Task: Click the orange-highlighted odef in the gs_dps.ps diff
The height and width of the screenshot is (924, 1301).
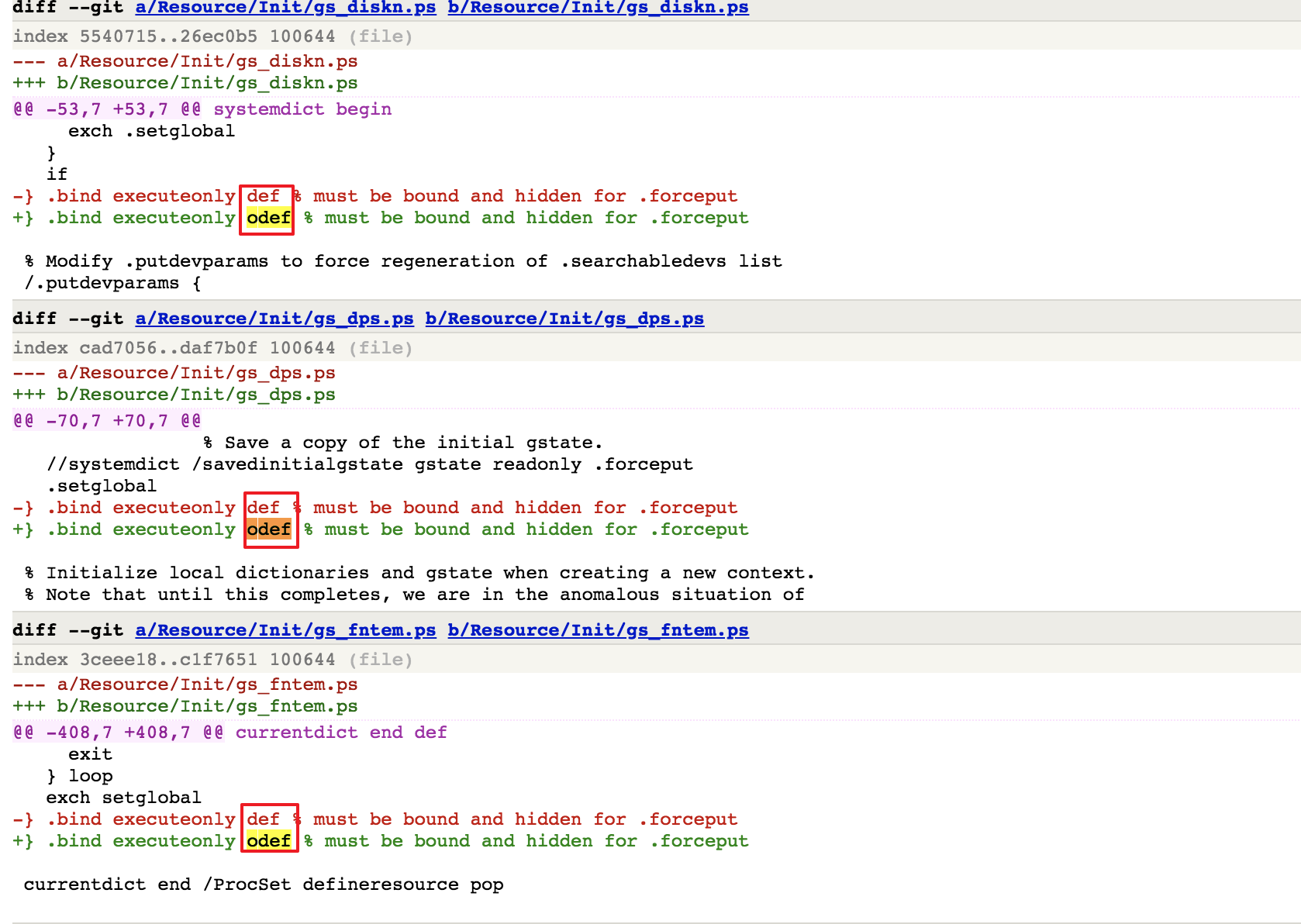Action: coord(269,529)
